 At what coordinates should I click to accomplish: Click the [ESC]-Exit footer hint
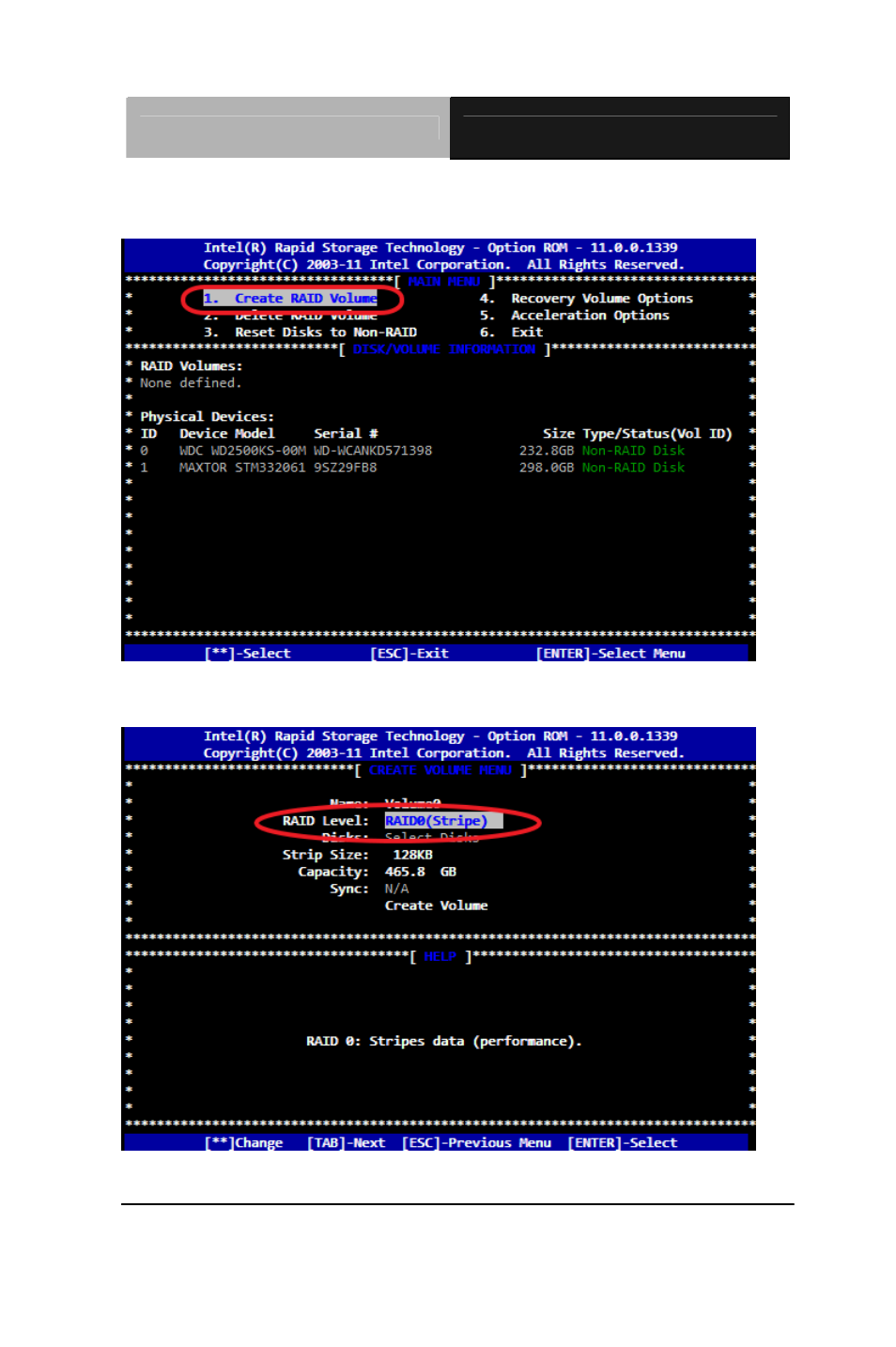pos(409,654)
